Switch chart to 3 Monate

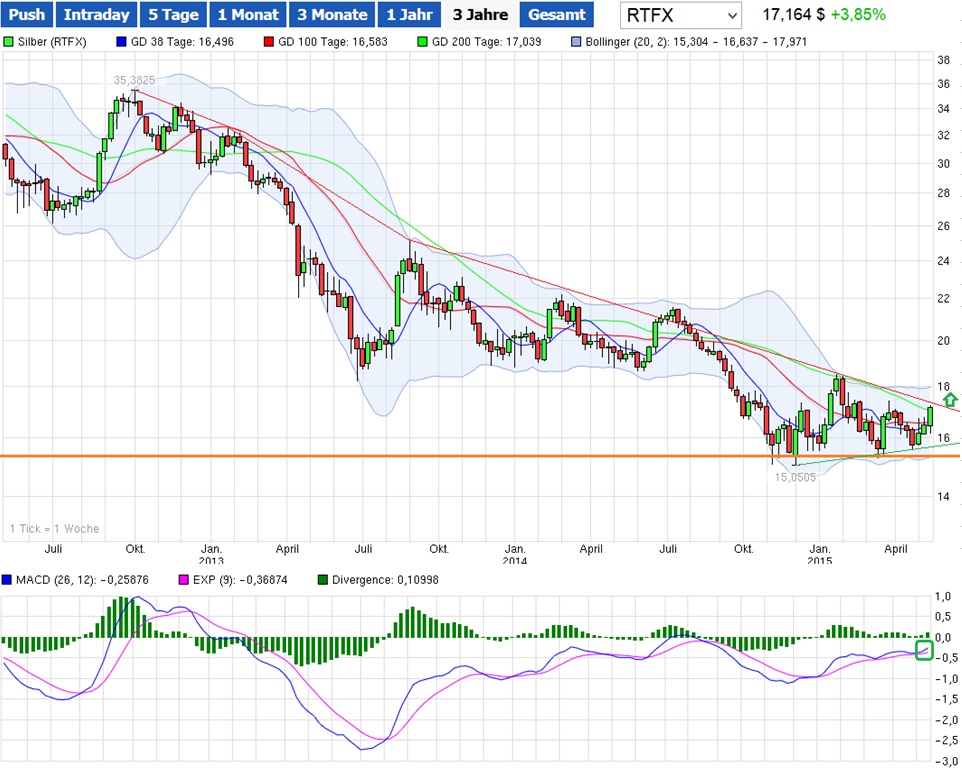click(332, 15)
